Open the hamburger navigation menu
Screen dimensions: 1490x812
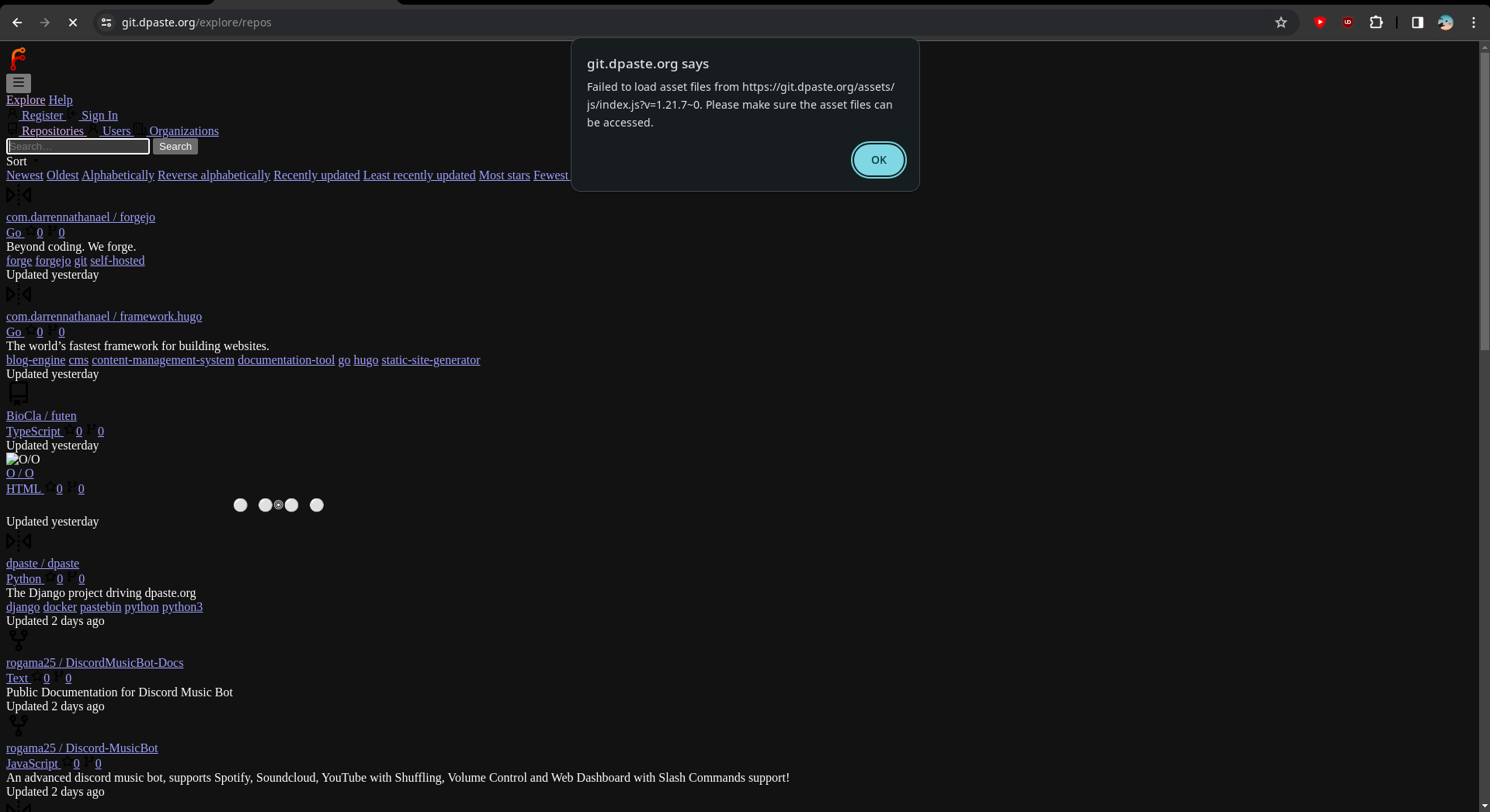pyautogui.click(x=19, y=82)
